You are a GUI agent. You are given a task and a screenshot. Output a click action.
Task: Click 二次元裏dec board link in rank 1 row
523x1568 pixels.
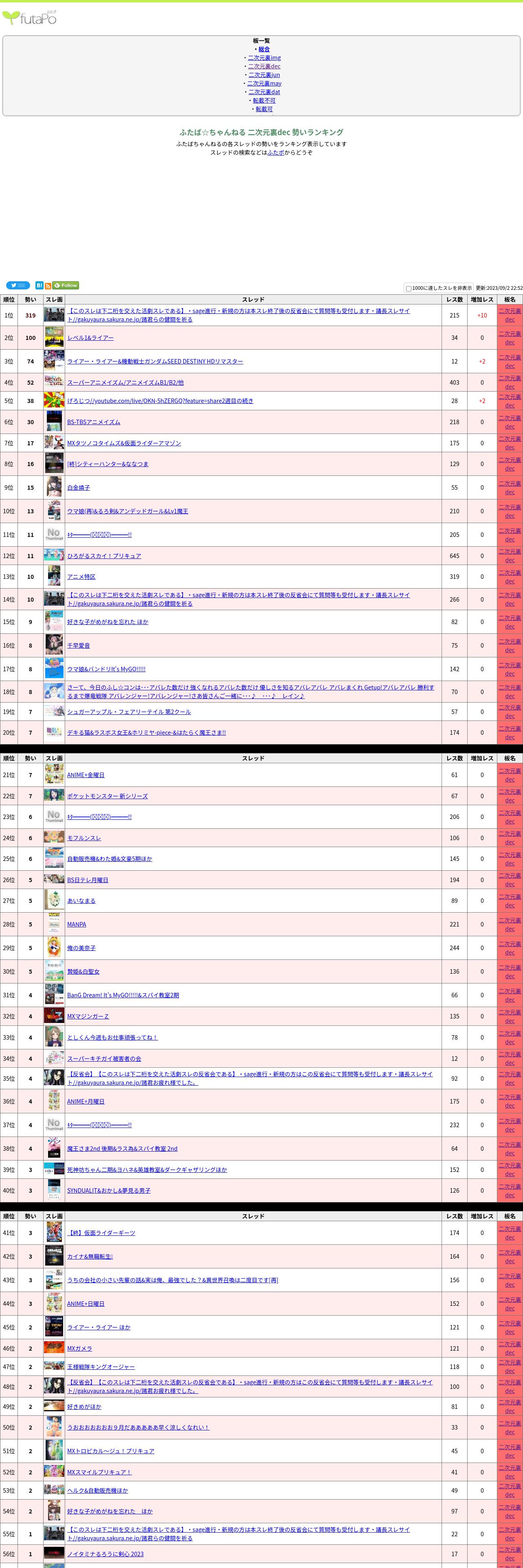pos(510,315)
